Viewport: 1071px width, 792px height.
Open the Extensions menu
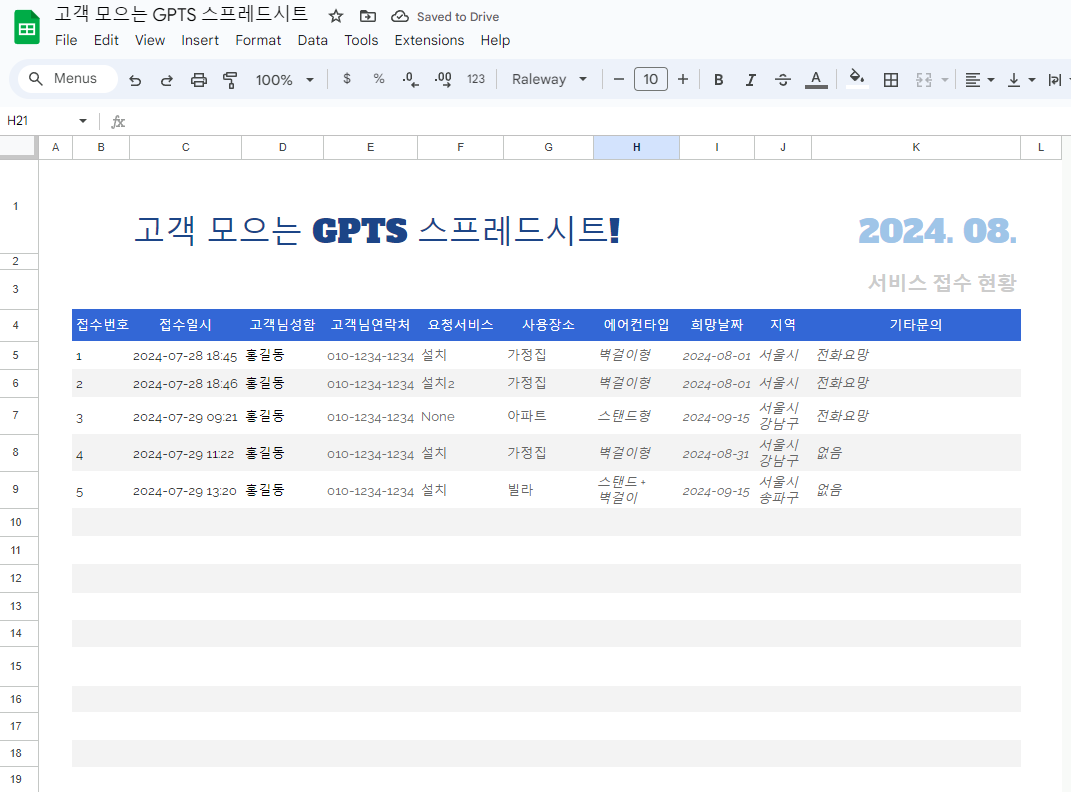pos(429,40)
